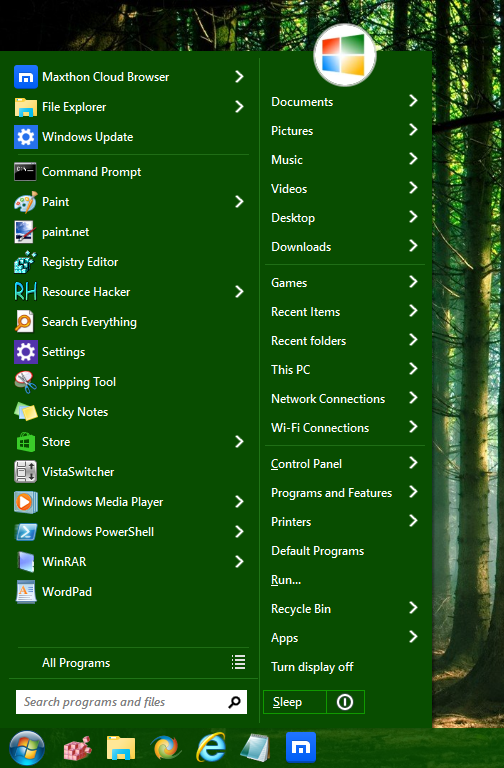Open notepad app on taskbar
This screenshot has width=504, height=768.
point(255,748)
